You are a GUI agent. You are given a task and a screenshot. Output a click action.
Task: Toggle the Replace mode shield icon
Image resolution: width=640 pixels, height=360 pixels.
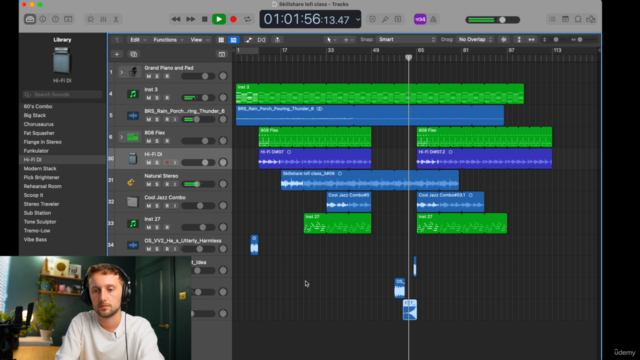(x=372, y=19)
